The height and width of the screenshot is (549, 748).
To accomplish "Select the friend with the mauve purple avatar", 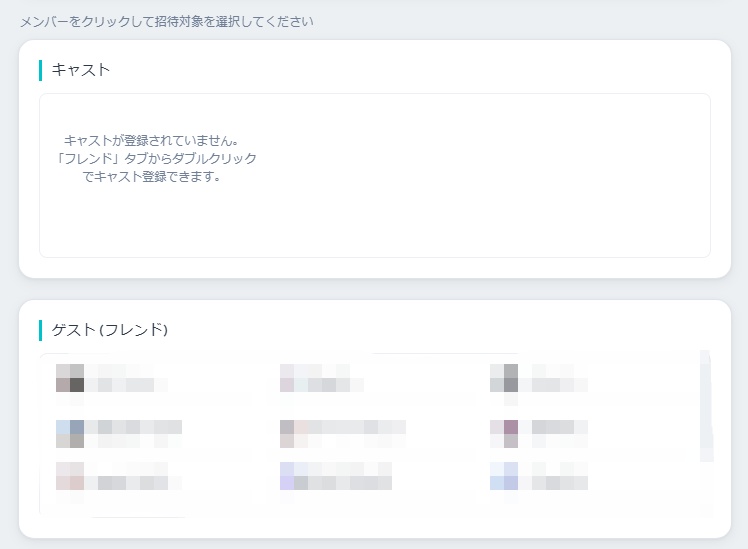I will pyautogui.click(x=539, y=434).
